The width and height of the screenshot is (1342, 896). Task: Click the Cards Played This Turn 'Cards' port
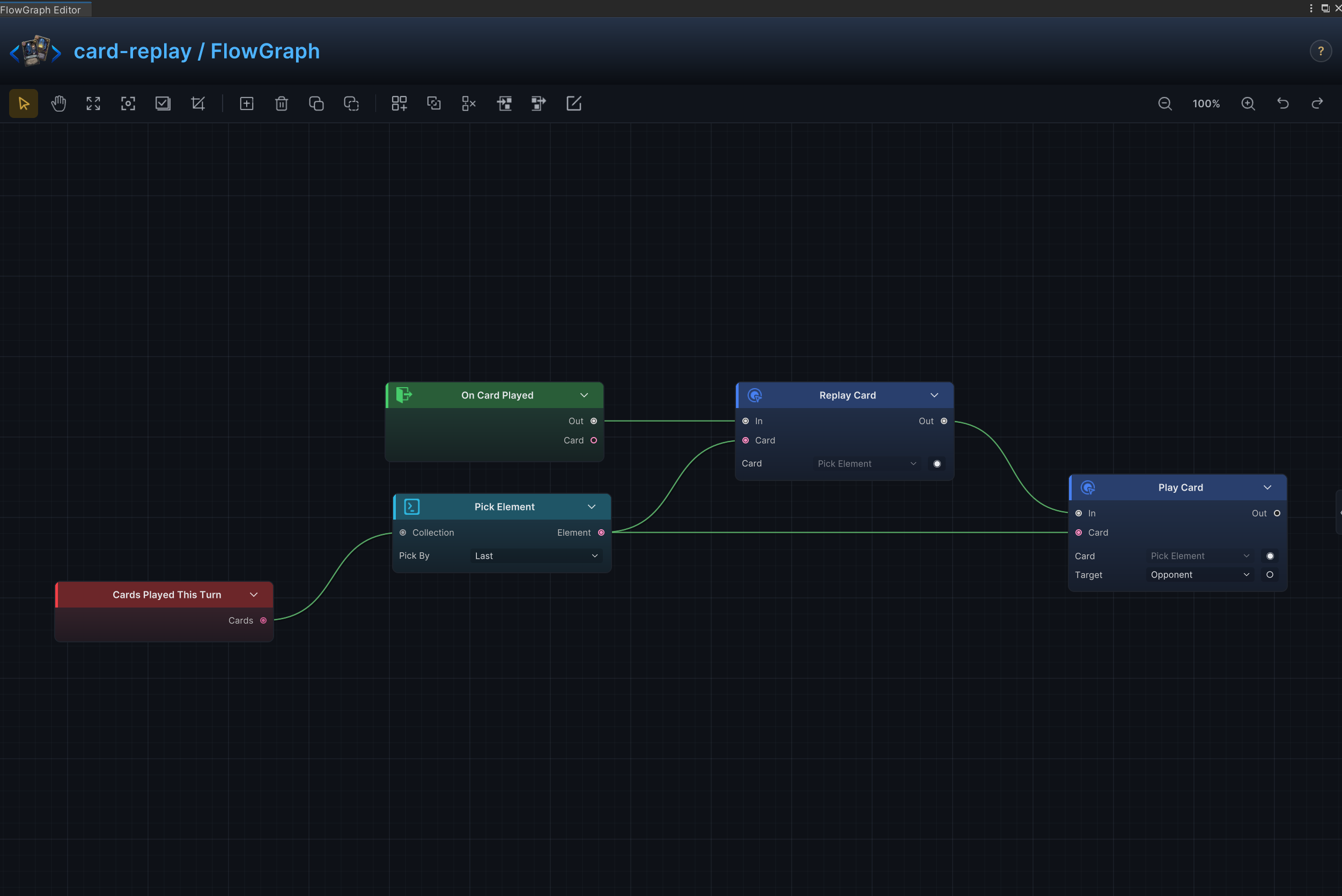pos(263,620)
